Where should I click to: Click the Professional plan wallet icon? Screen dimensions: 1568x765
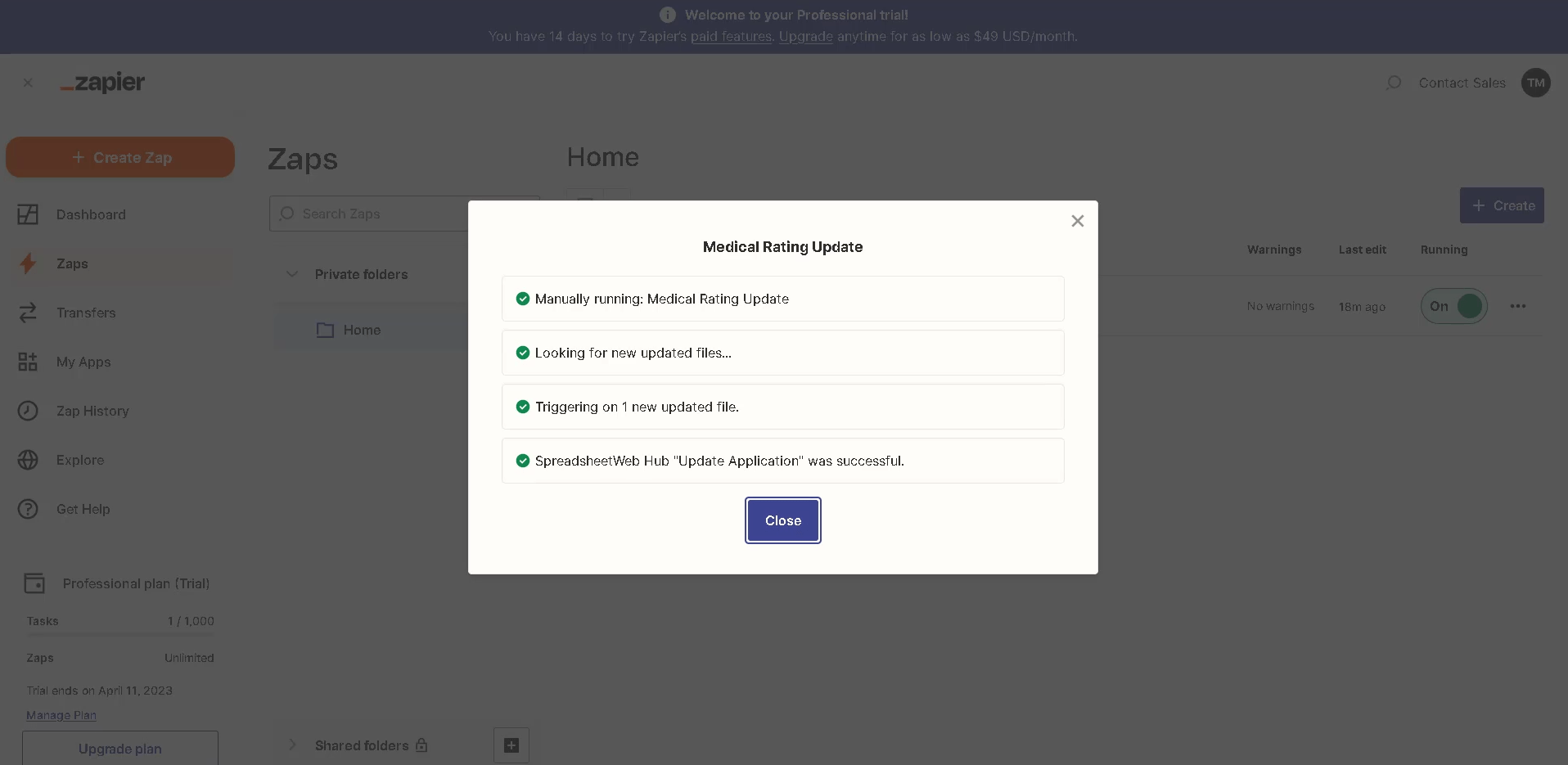[x=34, y=583]
